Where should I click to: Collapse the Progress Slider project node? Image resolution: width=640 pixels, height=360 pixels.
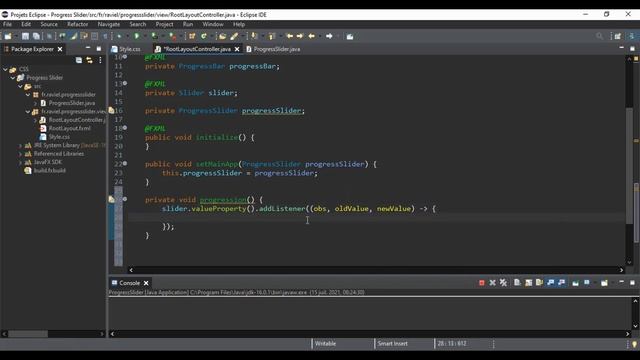(x=13, y=78)
